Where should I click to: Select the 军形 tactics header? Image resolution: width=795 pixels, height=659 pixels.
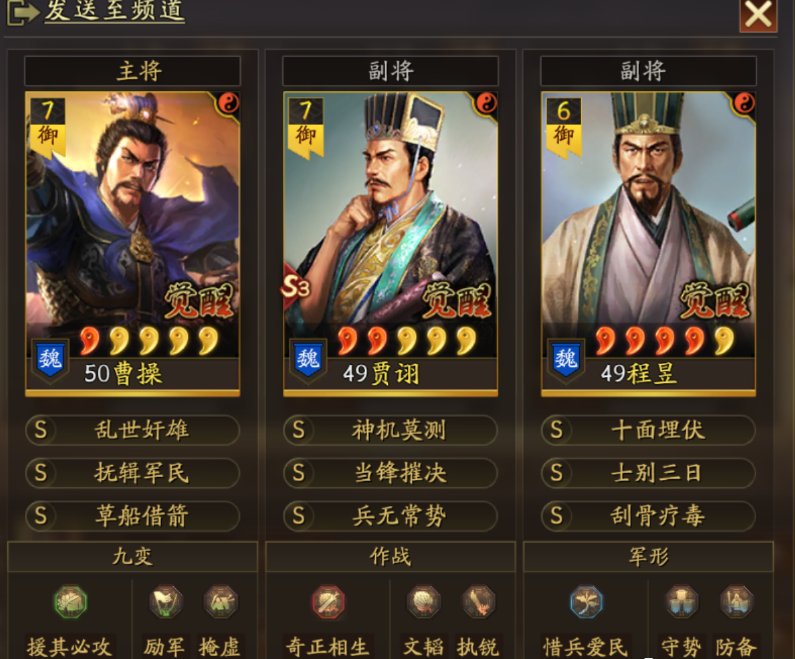pos(648,556)
